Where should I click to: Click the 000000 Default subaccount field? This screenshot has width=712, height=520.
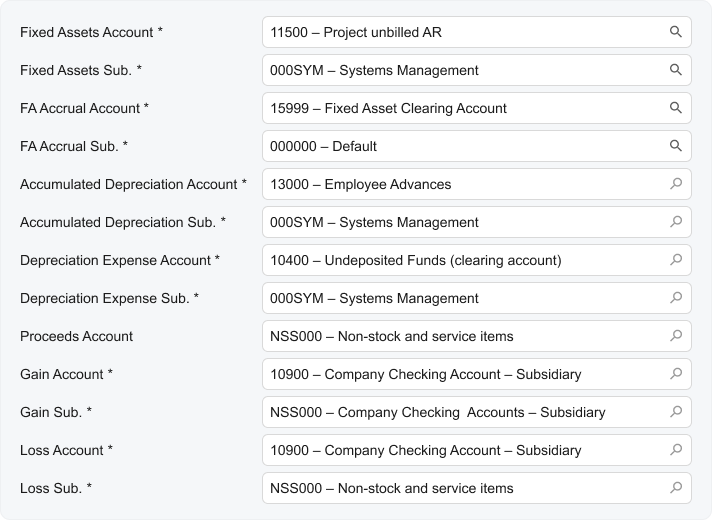(460, 146)
